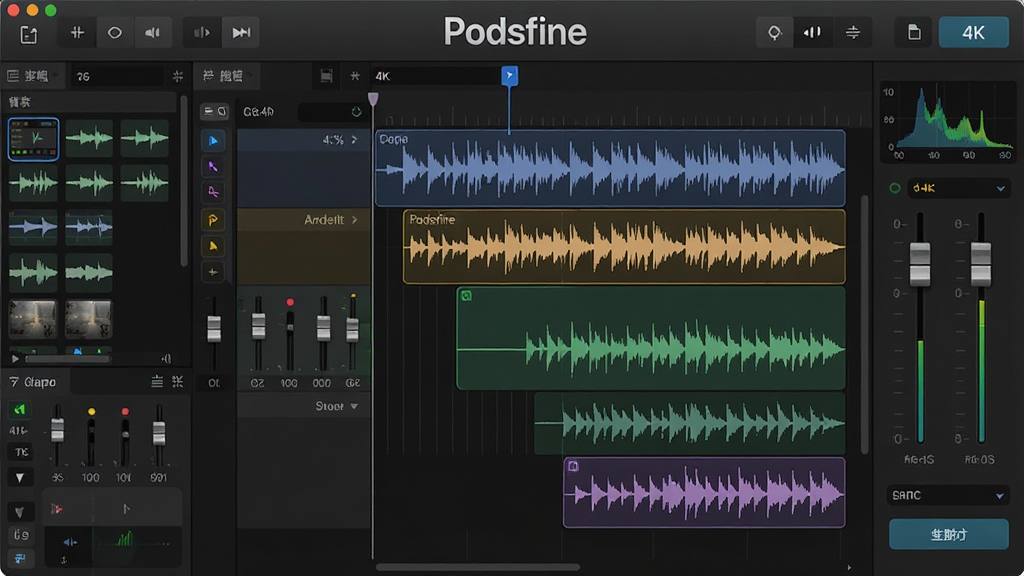The image size is (1024, 576).
Task: Click the TK button in Glapo panel
Action: point(20,452)
